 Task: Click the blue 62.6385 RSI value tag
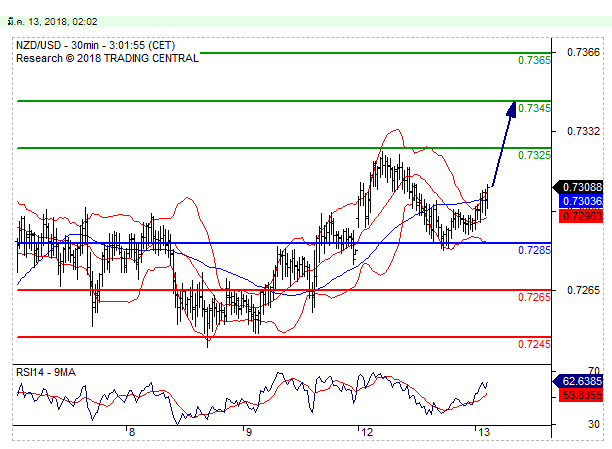579,381
